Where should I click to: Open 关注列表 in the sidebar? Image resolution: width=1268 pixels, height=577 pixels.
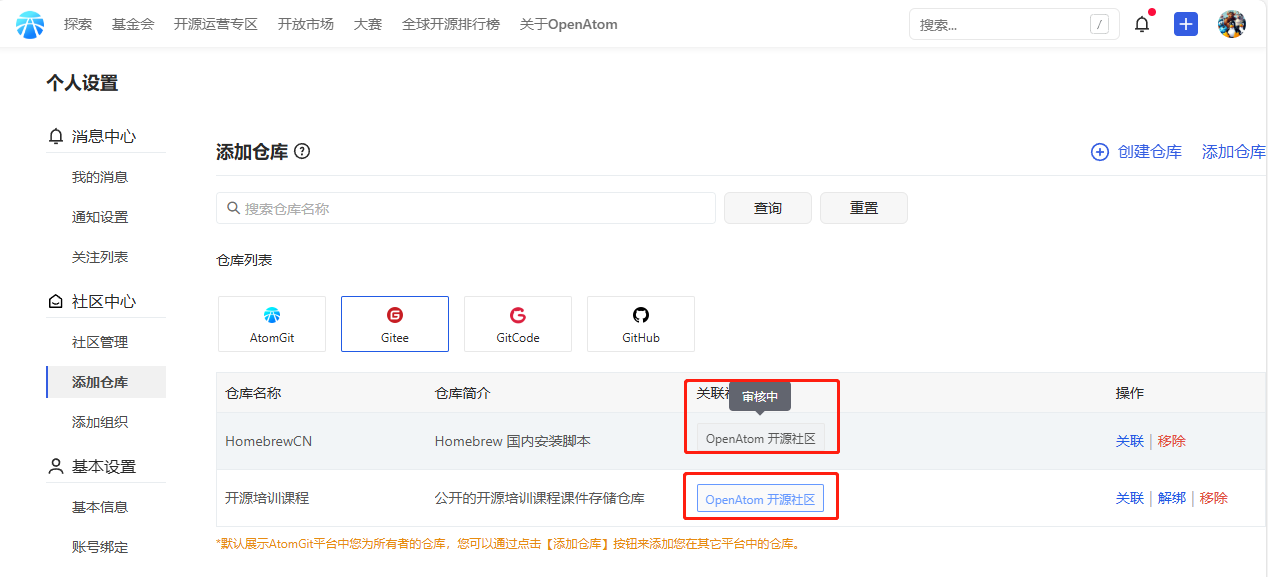100,257
